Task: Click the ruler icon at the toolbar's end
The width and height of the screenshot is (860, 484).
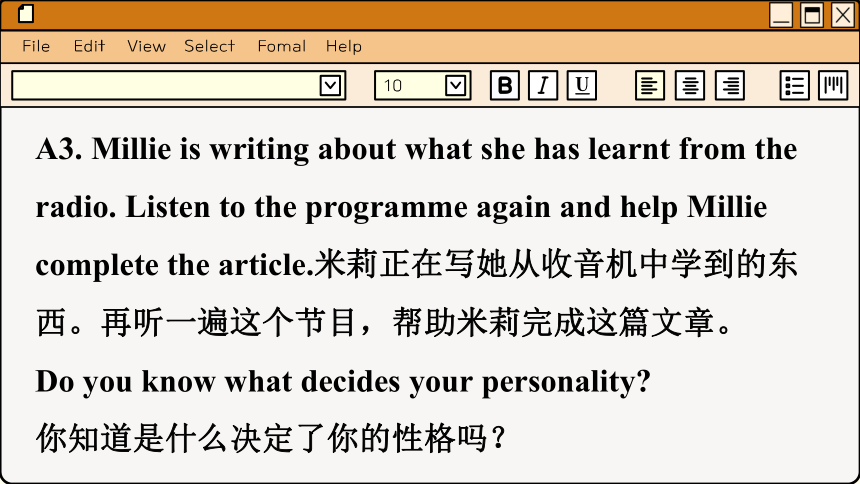Action: pyautogui.click(x=833, y=85)
